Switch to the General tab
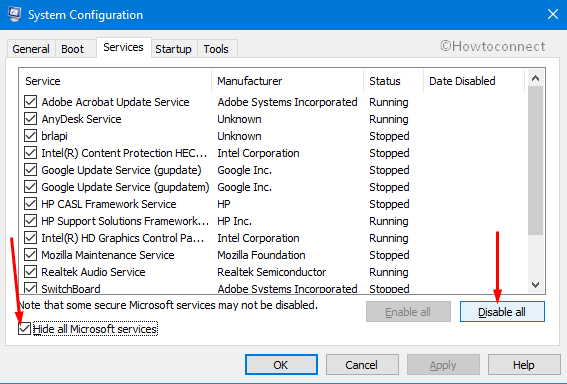The height and width of the screenshot is (384, 567). [x=31, y=49]
